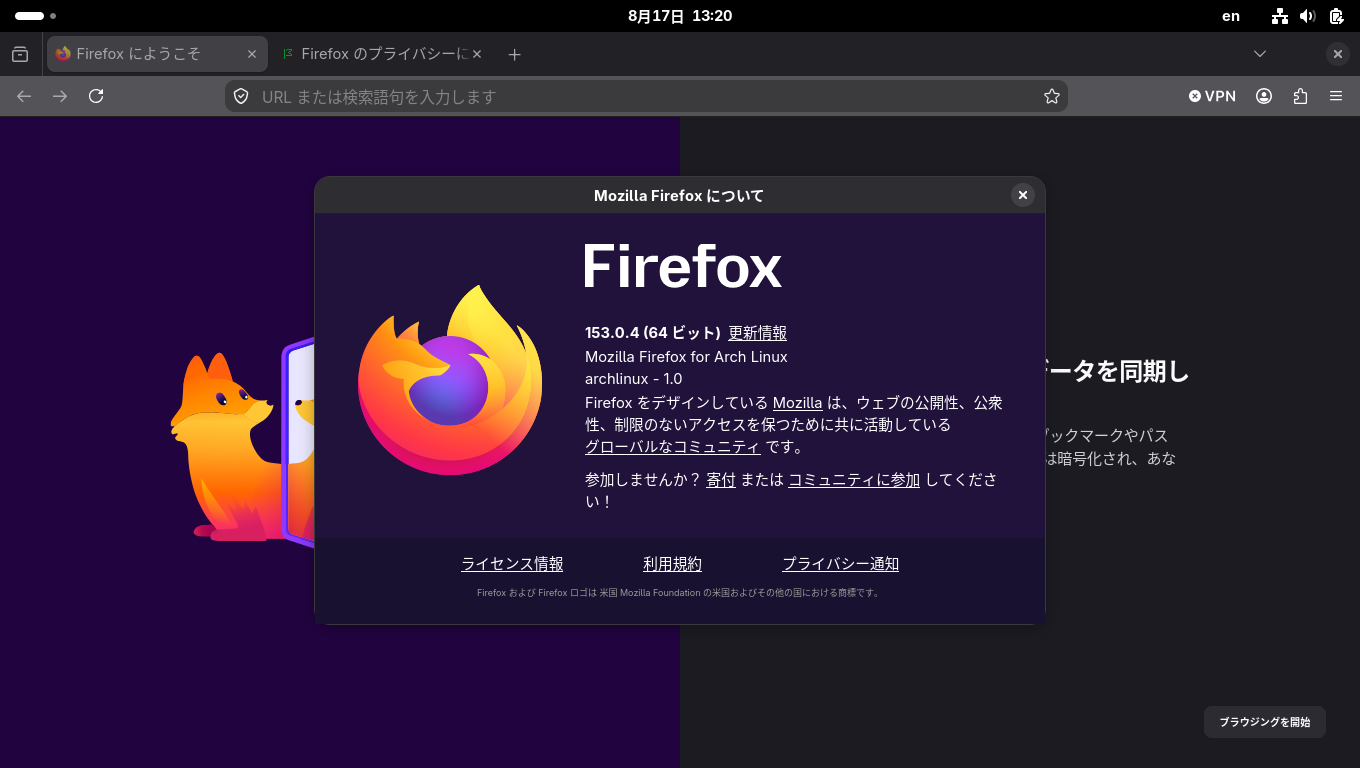Open the プライバシー通知 link
1360x768 pixels.
840,564
